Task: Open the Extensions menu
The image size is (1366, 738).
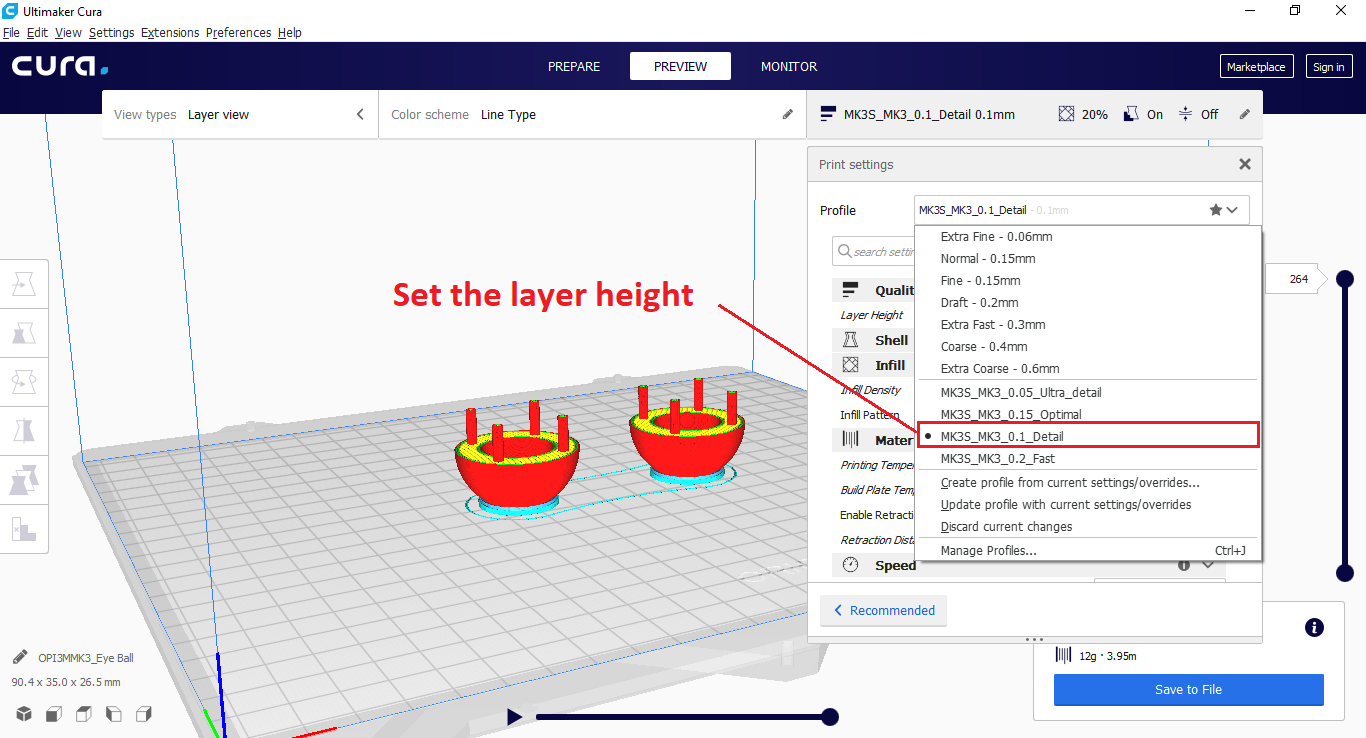Action: 170,32
